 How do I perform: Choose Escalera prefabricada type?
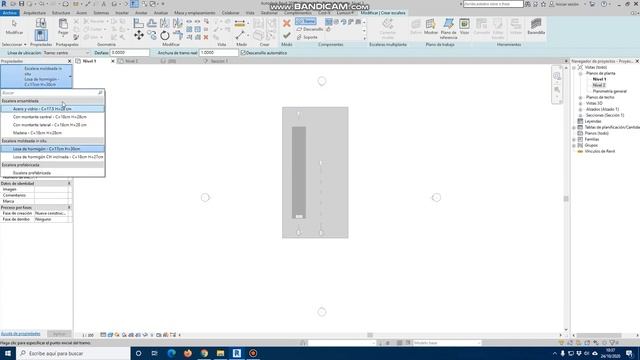(52, 173)
